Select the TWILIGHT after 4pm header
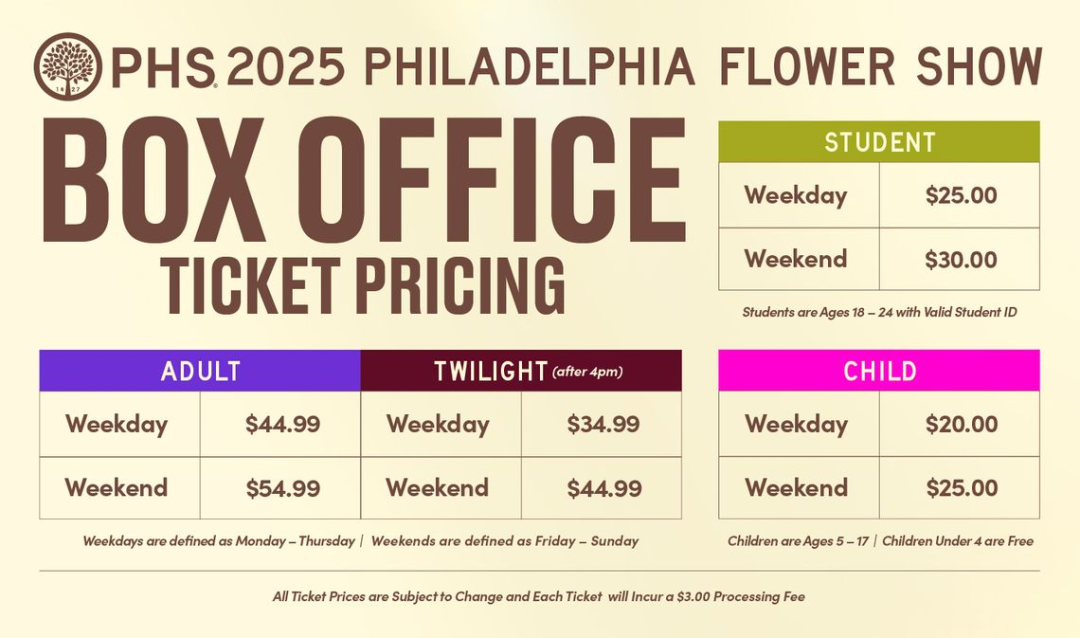The image size is (1080, 638). [x=521, y=371]
